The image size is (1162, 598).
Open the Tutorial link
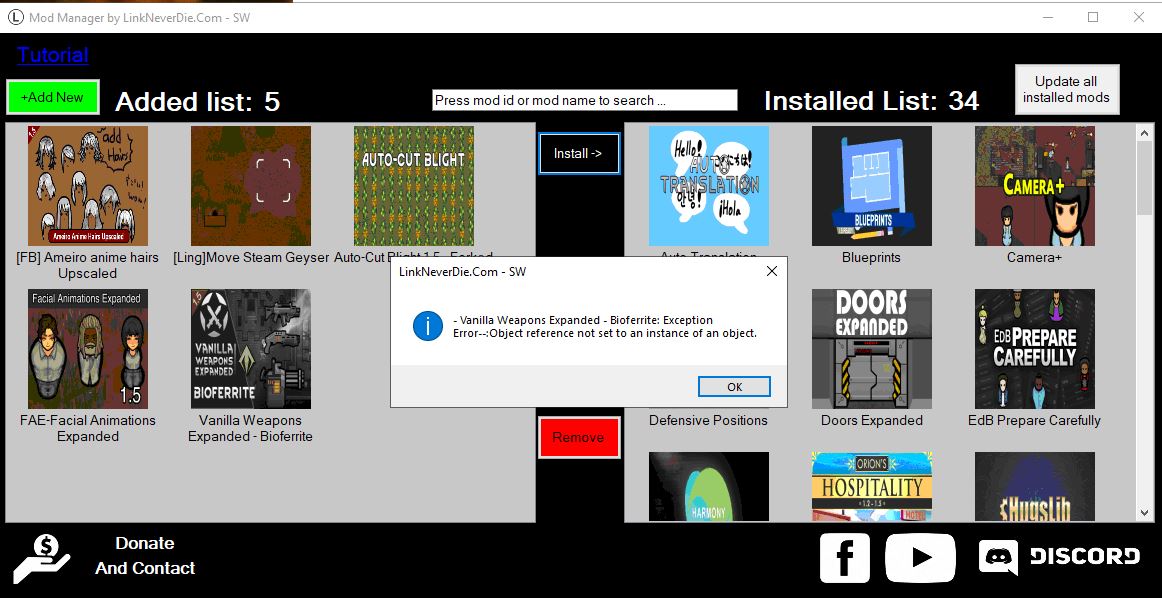[53, 55]
